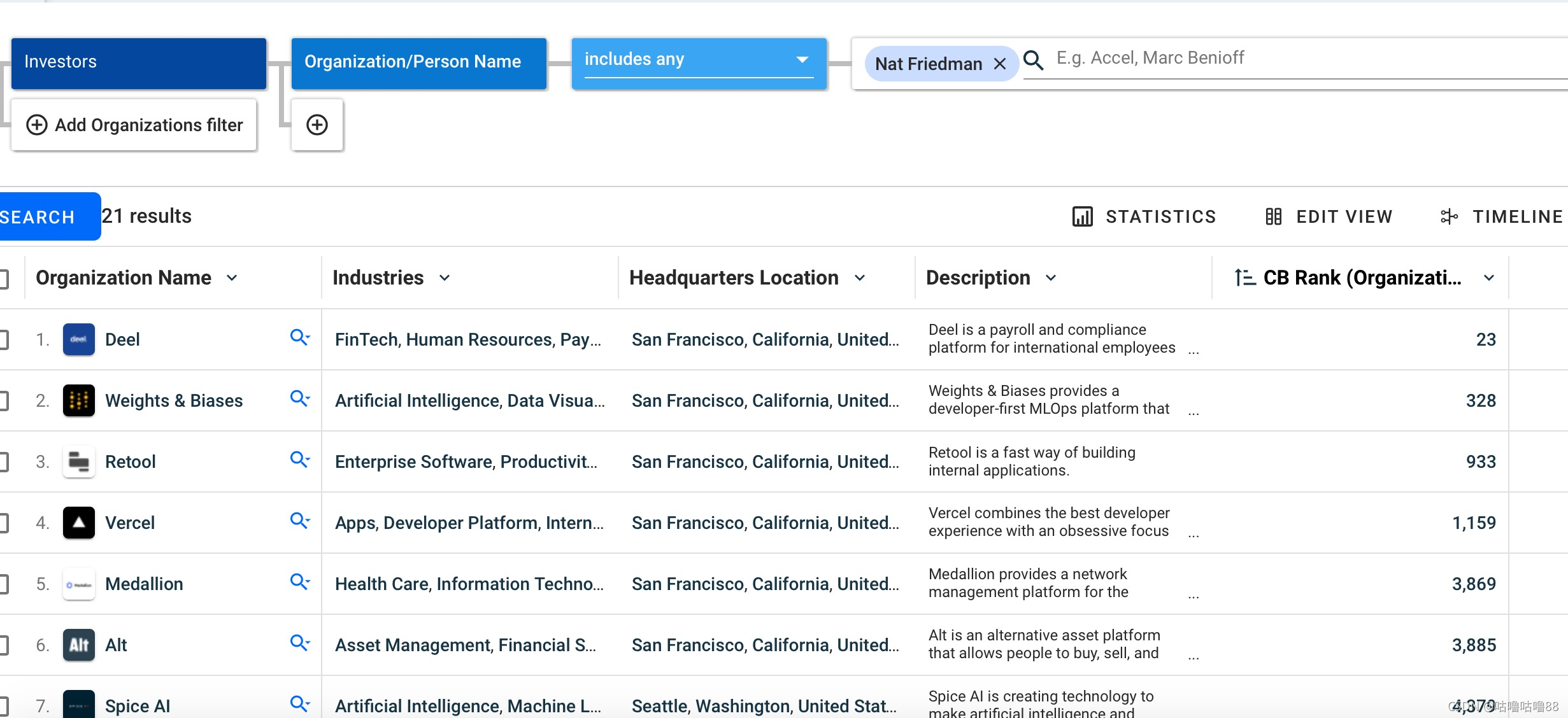Click the Organization/Person Name field selector

(419, 63)
